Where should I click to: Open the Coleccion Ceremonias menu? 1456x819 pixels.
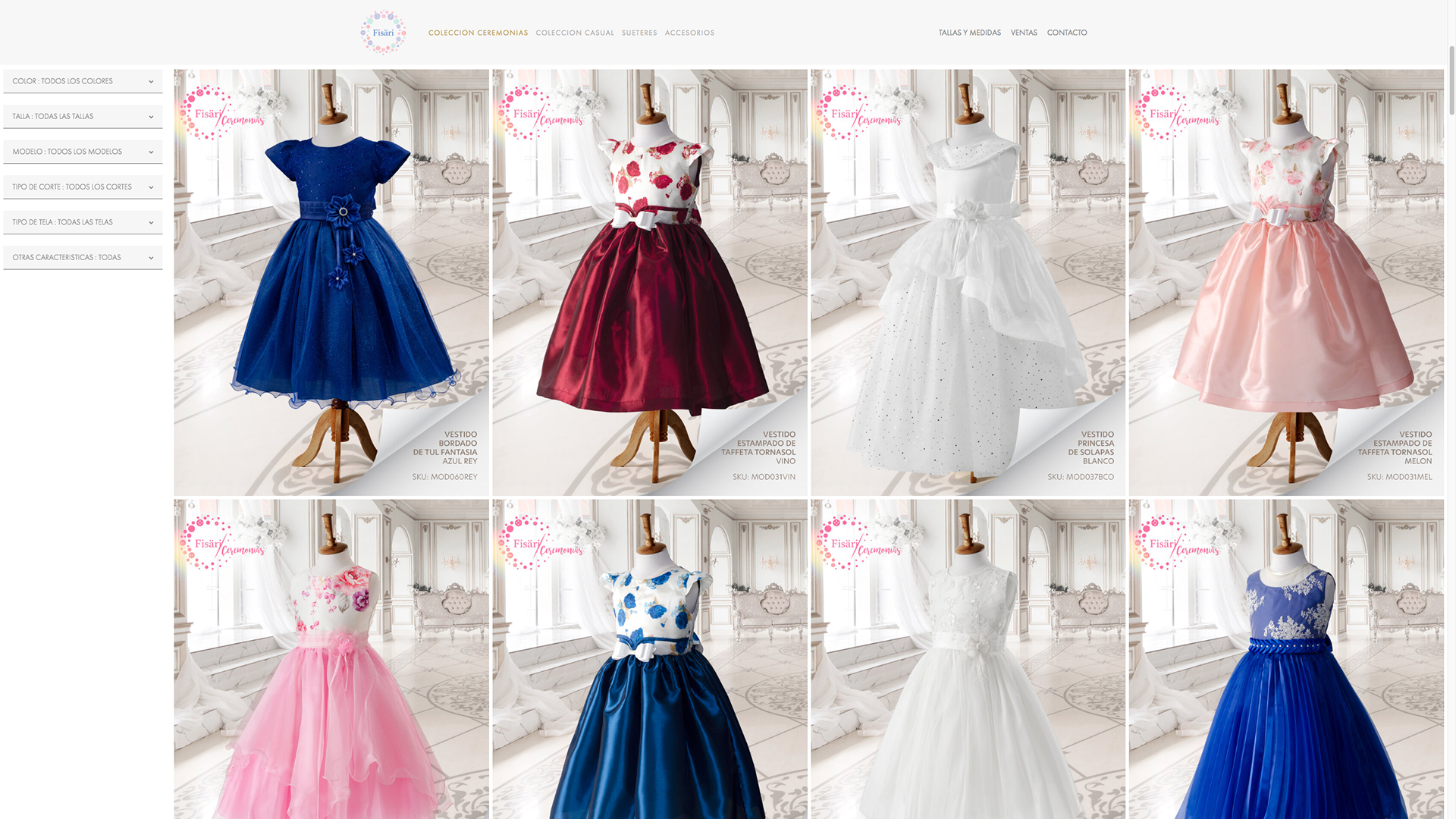tap(478, 33)
